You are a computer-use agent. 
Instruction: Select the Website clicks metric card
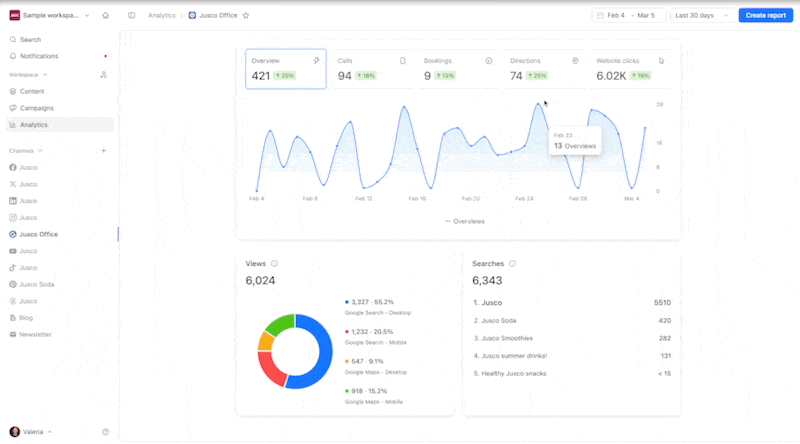[x=630, y=69]
